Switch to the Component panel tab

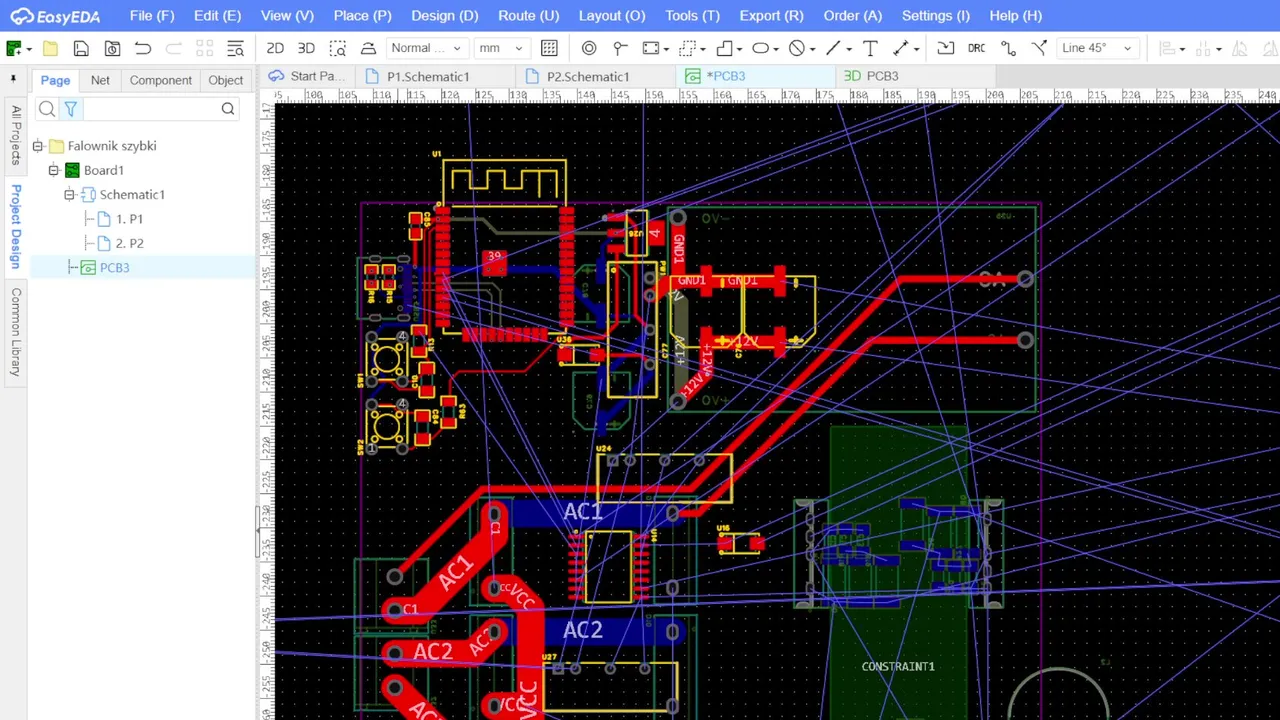pyautogui.click(x=160, y=80)
